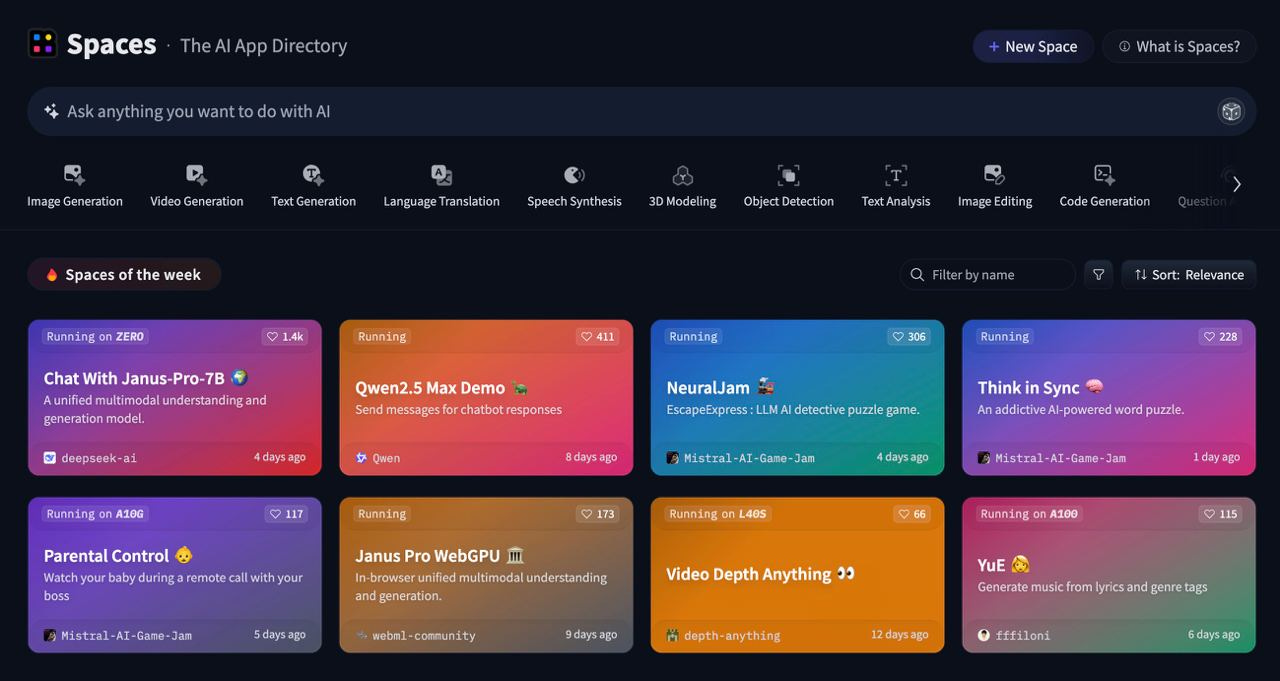Click Running on ZERO status badge
1280x681 pixels.
click(95, 336)
